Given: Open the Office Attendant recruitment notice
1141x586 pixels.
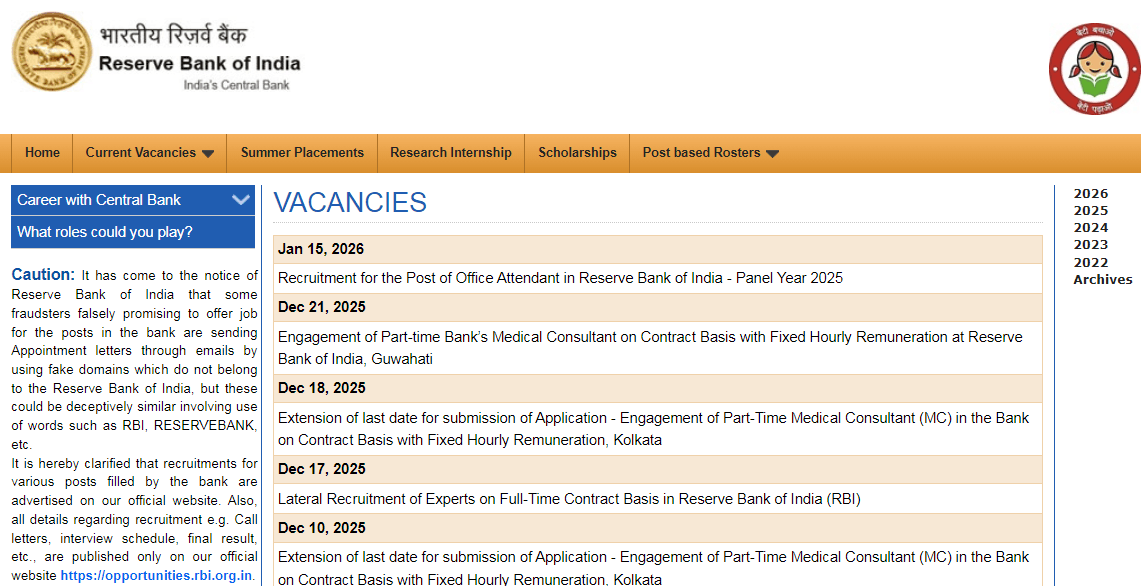Looking at the screenshot, I should click(561, 278).
